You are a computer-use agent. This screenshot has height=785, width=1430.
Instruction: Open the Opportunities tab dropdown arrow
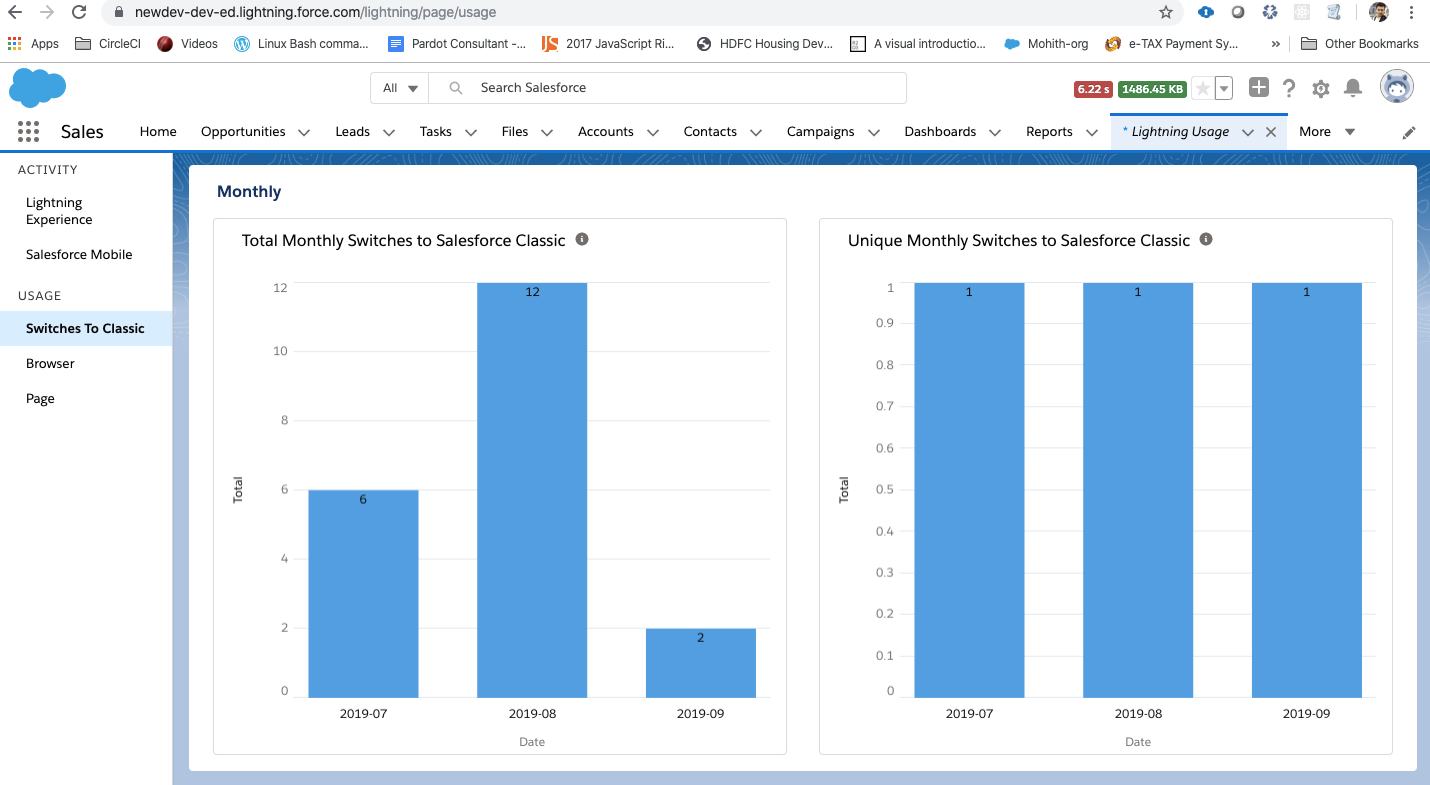point(304,131)
